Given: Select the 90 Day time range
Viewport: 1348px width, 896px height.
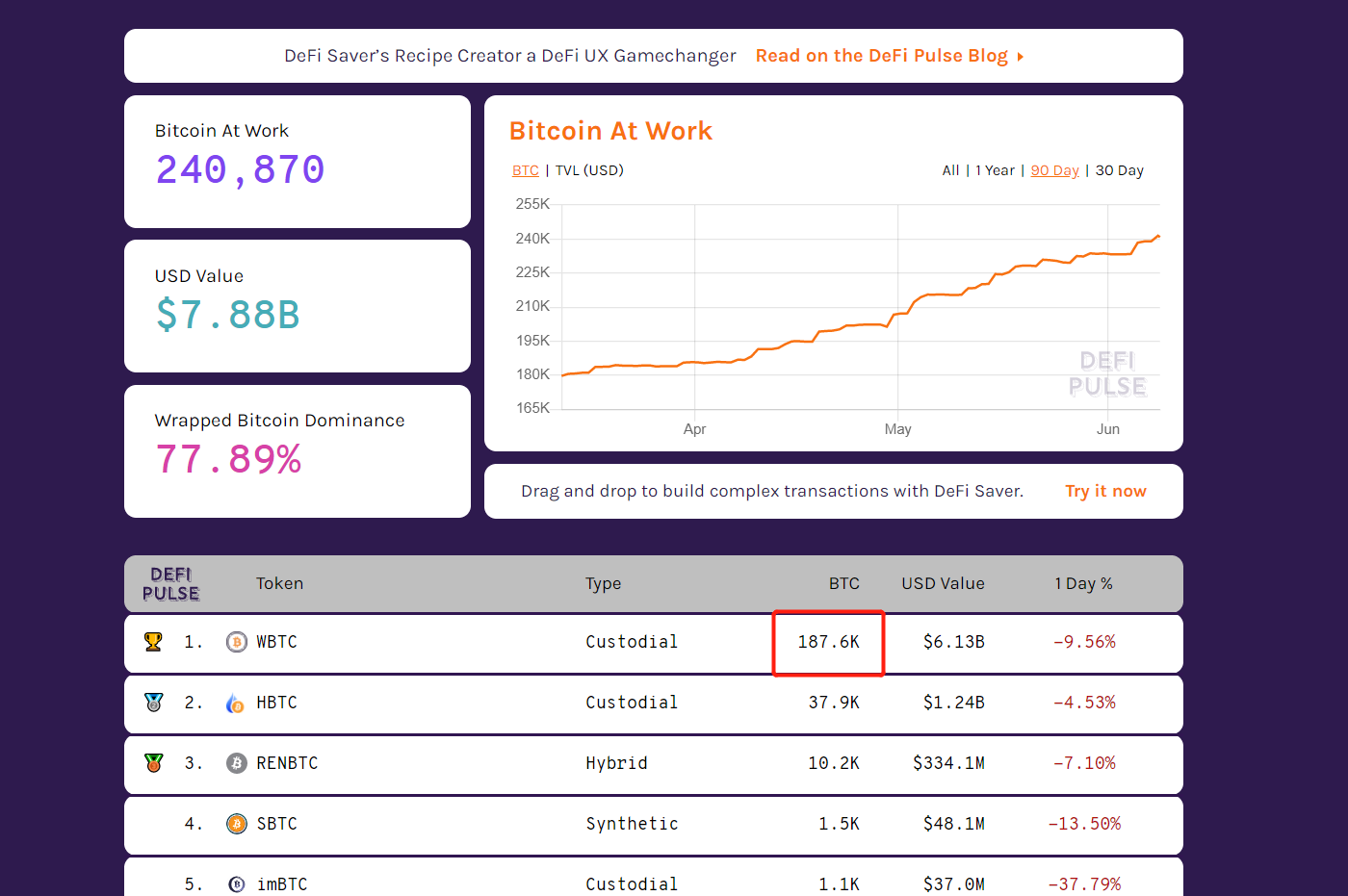Looking at the screenshot, I should [x=1055, y=170].
